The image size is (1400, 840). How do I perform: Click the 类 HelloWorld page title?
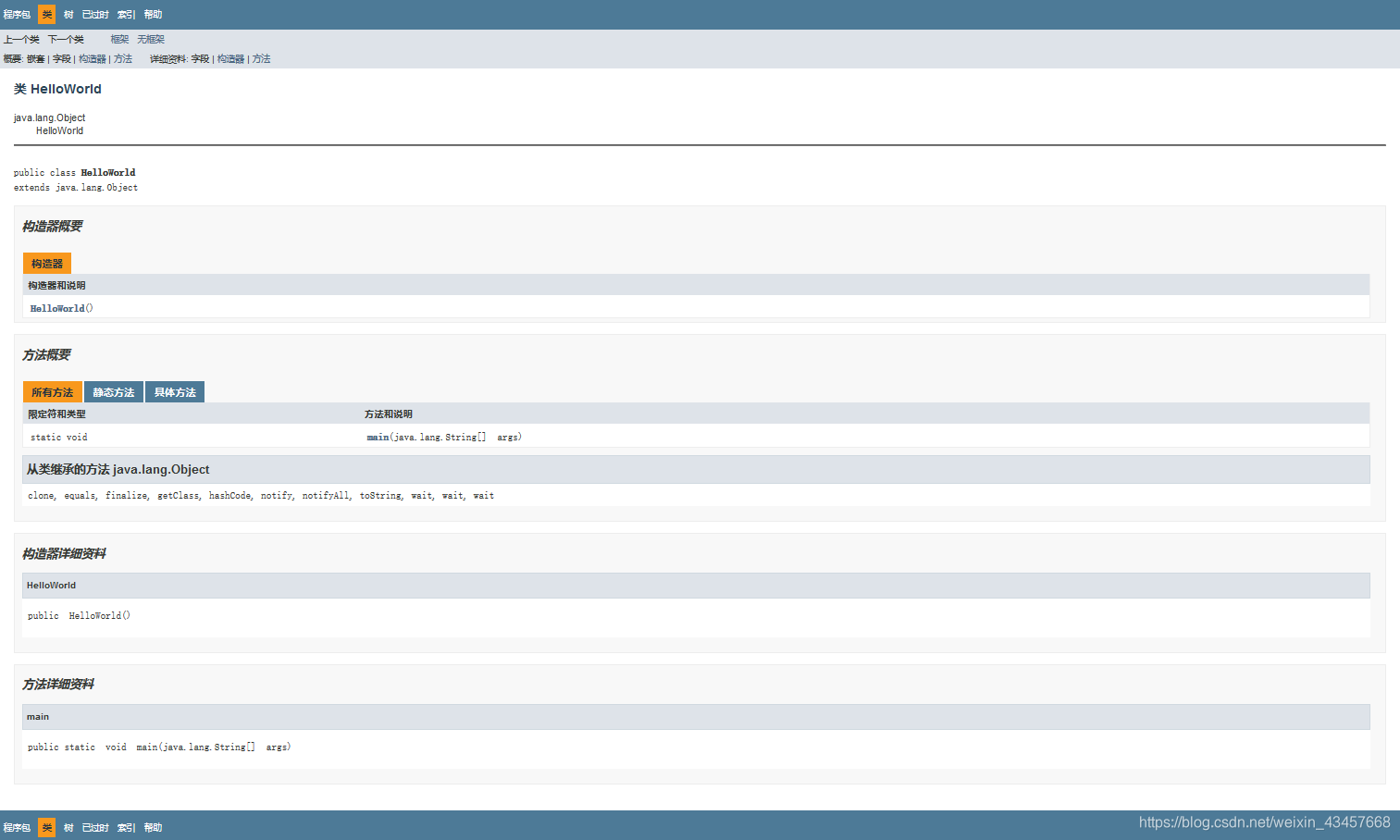coord(57,89)
